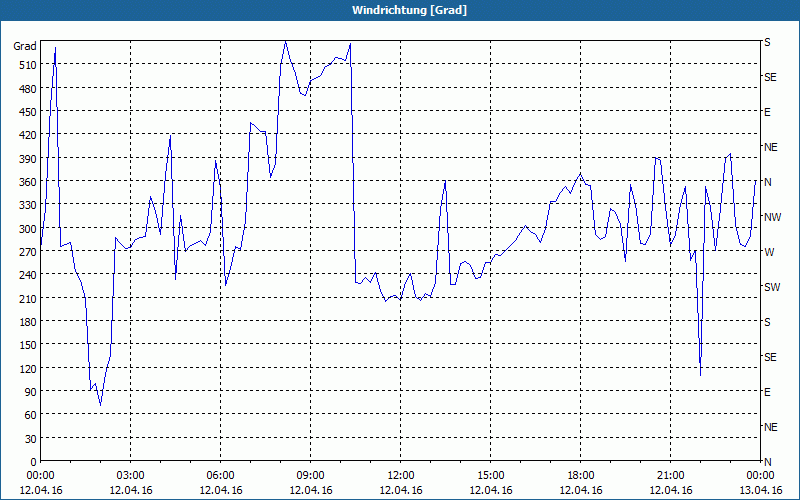Select the 06:00 time label

click(x=220, y=476)
